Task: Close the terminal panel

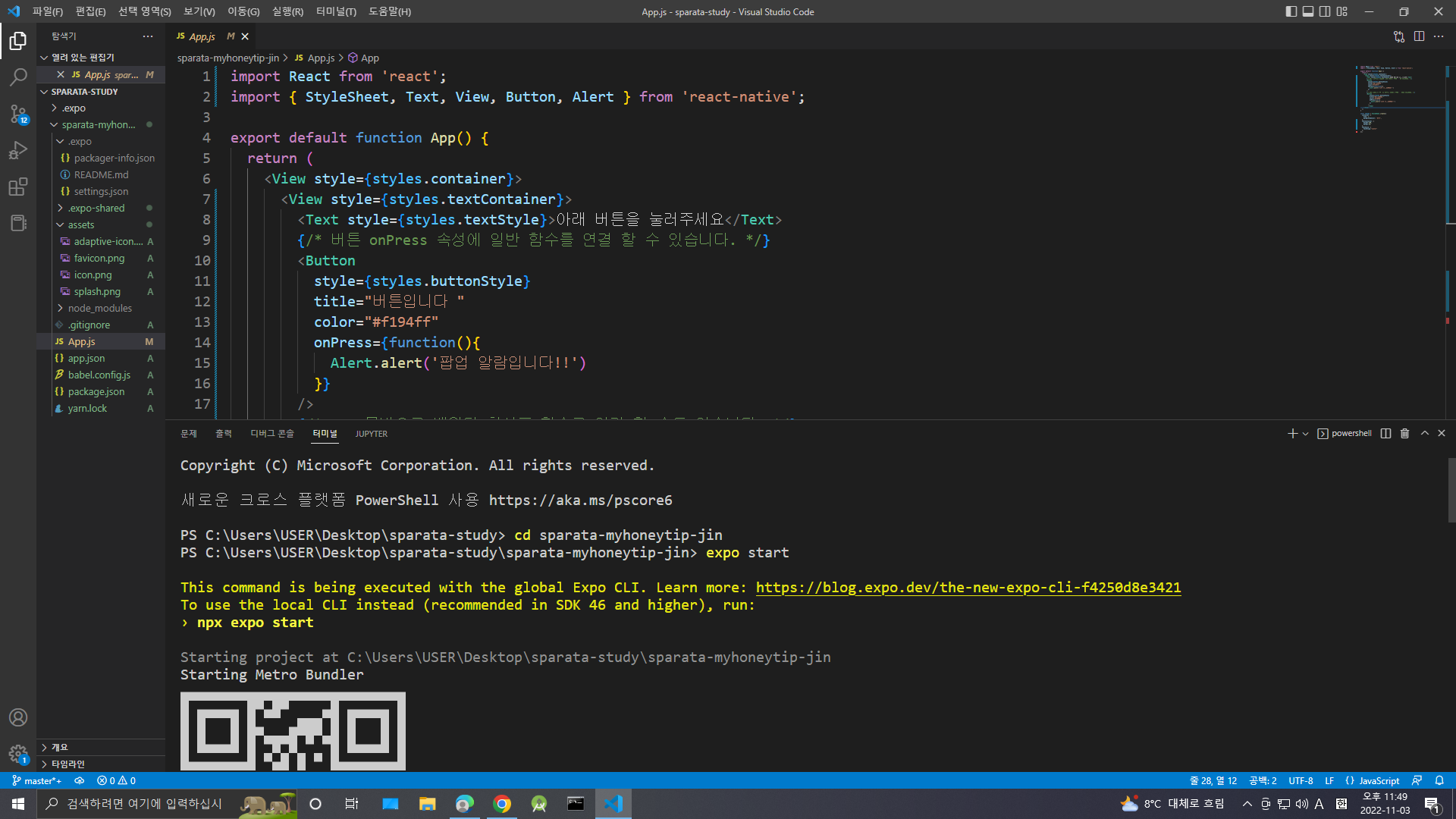Action: 1442,434
